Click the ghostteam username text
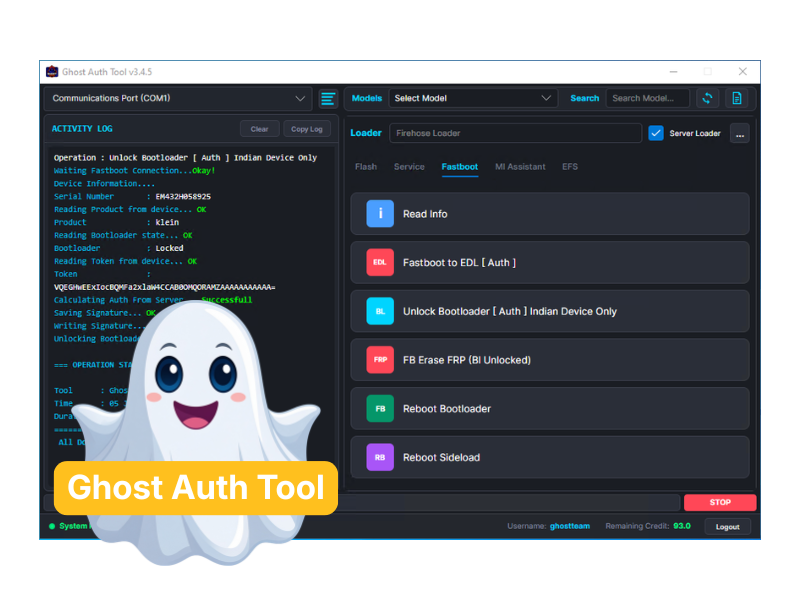This screenshot has height=600, width=800. point(569,526)
